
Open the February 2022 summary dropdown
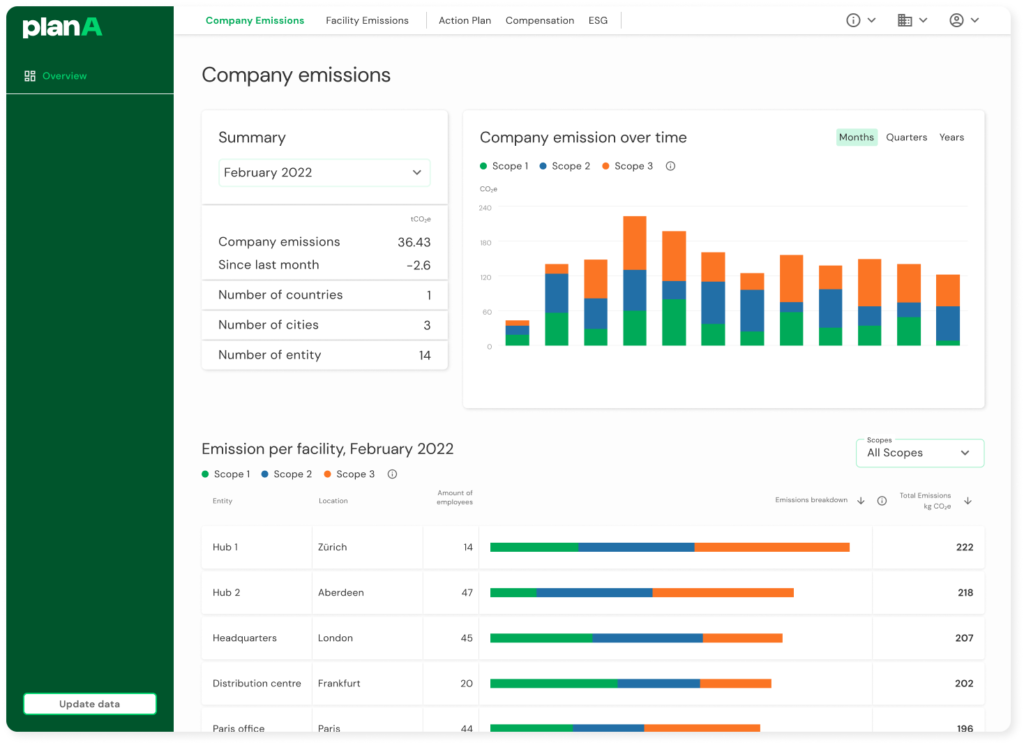point(324,172)
